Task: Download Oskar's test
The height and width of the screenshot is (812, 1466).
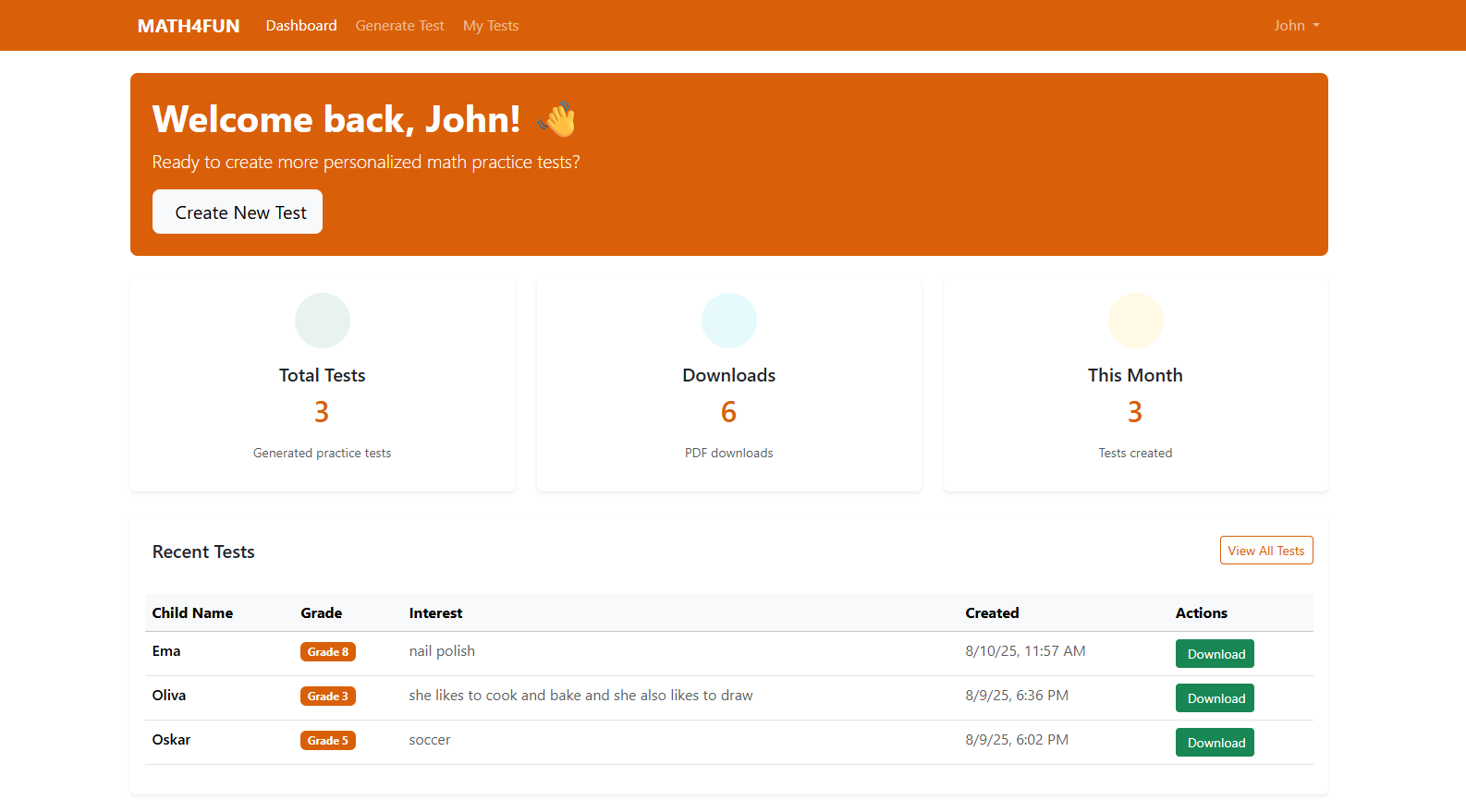Action: [x=1215, y=743]
